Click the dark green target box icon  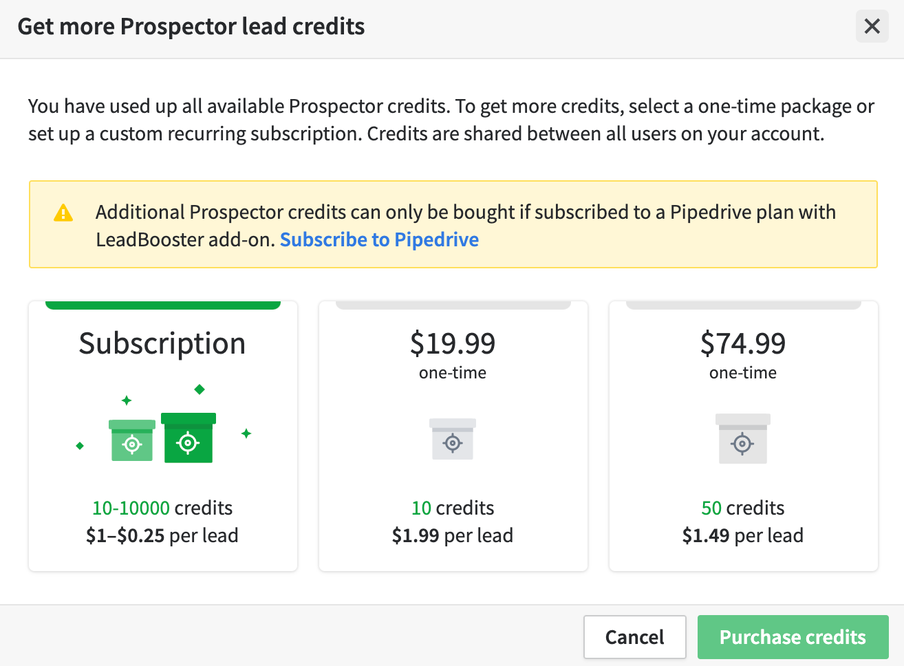(189, 438)
